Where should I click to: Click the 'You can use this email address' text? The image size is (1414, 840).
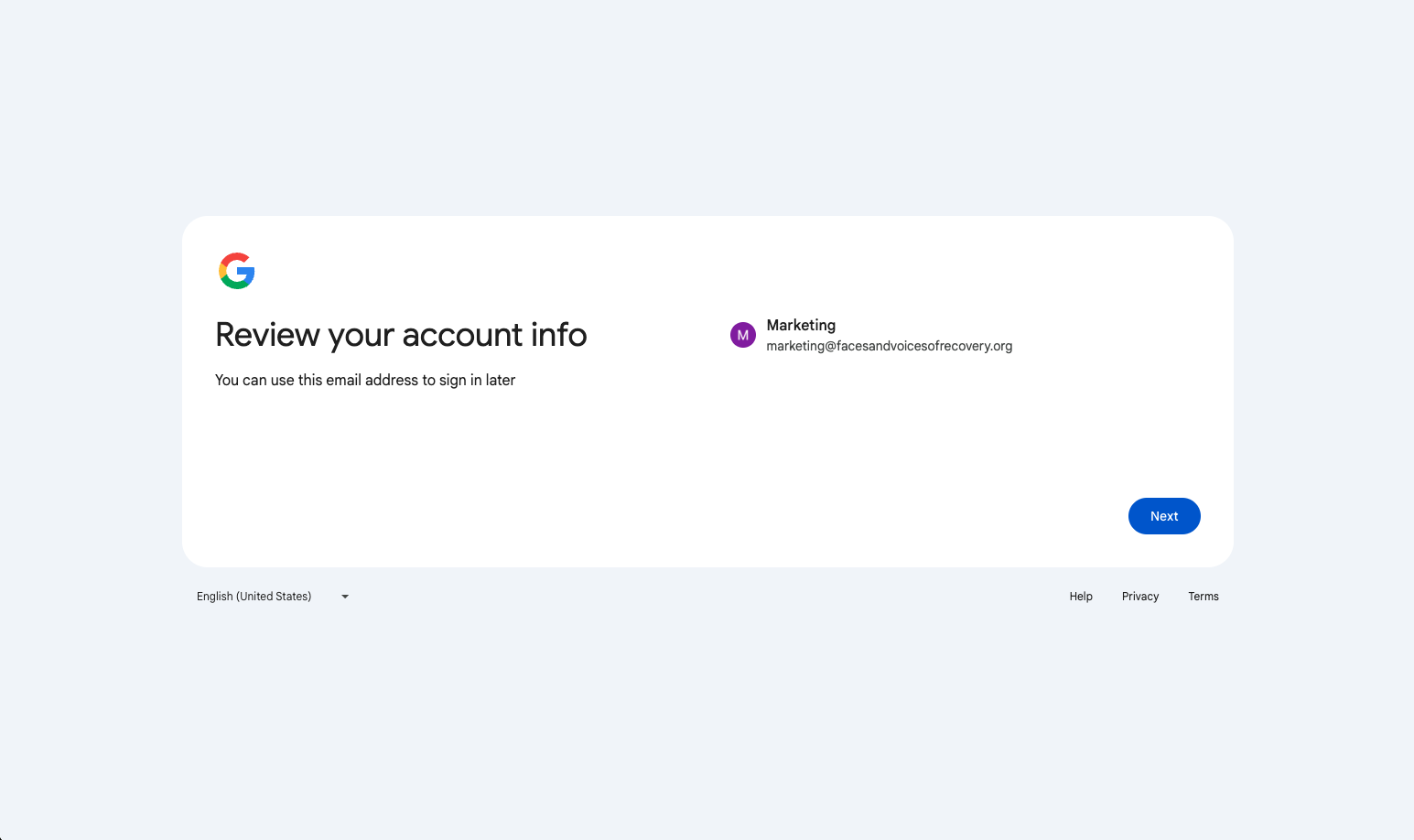[364, 380]
